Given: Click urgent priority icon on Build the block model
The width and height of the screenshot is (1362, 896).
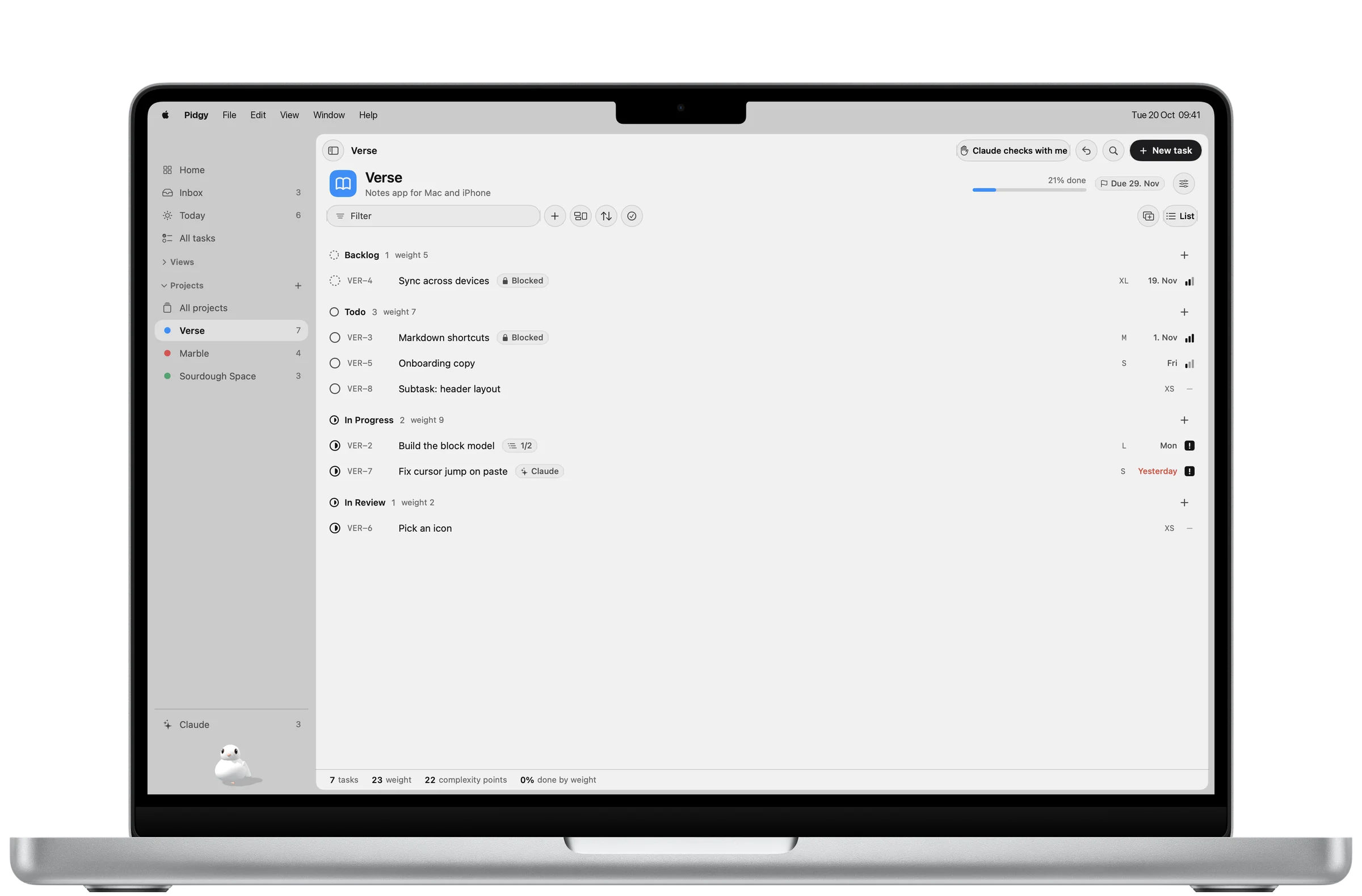Looking at the screenshot, I should click(x=1189, y=445).
